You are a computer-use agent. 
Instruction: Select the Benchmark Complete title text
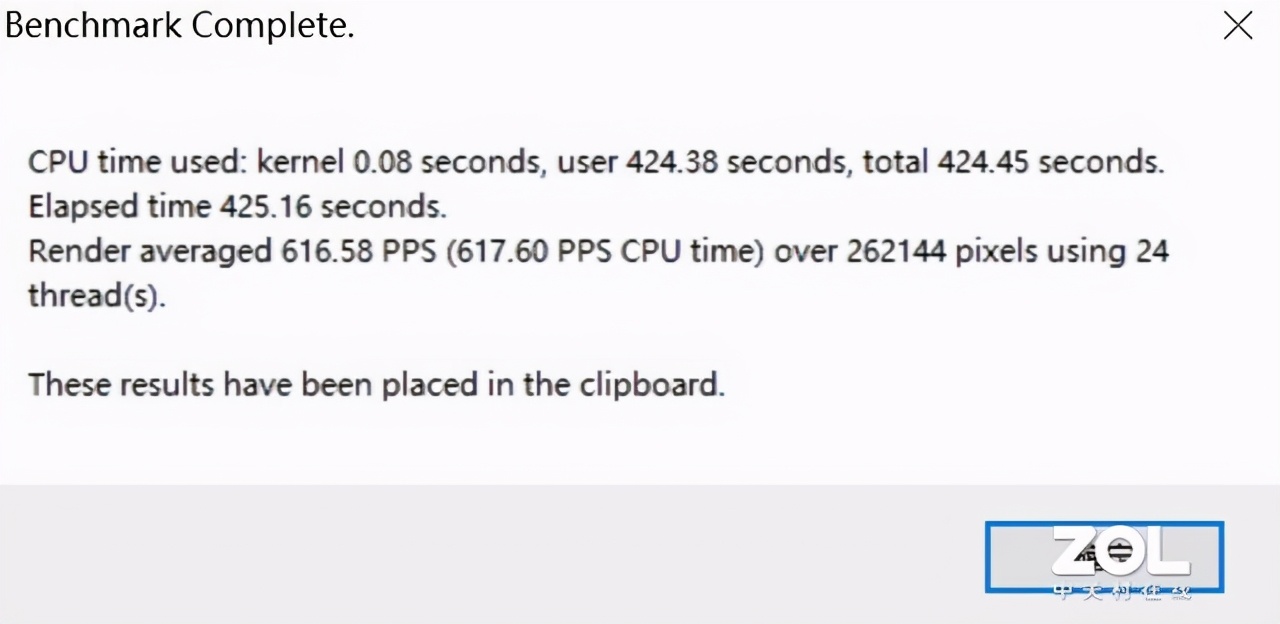(179, 25)
